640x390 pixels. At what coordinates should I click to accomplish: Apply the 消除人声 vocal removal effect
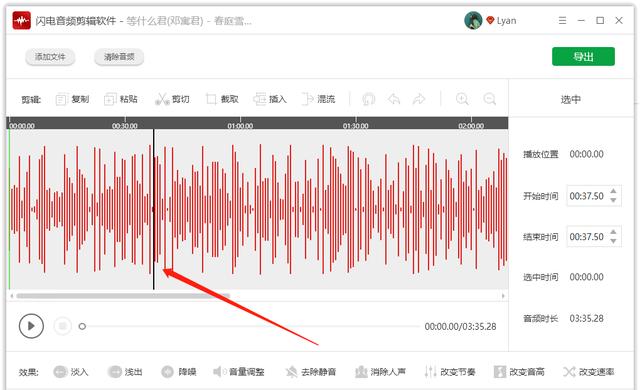[380, 372]
